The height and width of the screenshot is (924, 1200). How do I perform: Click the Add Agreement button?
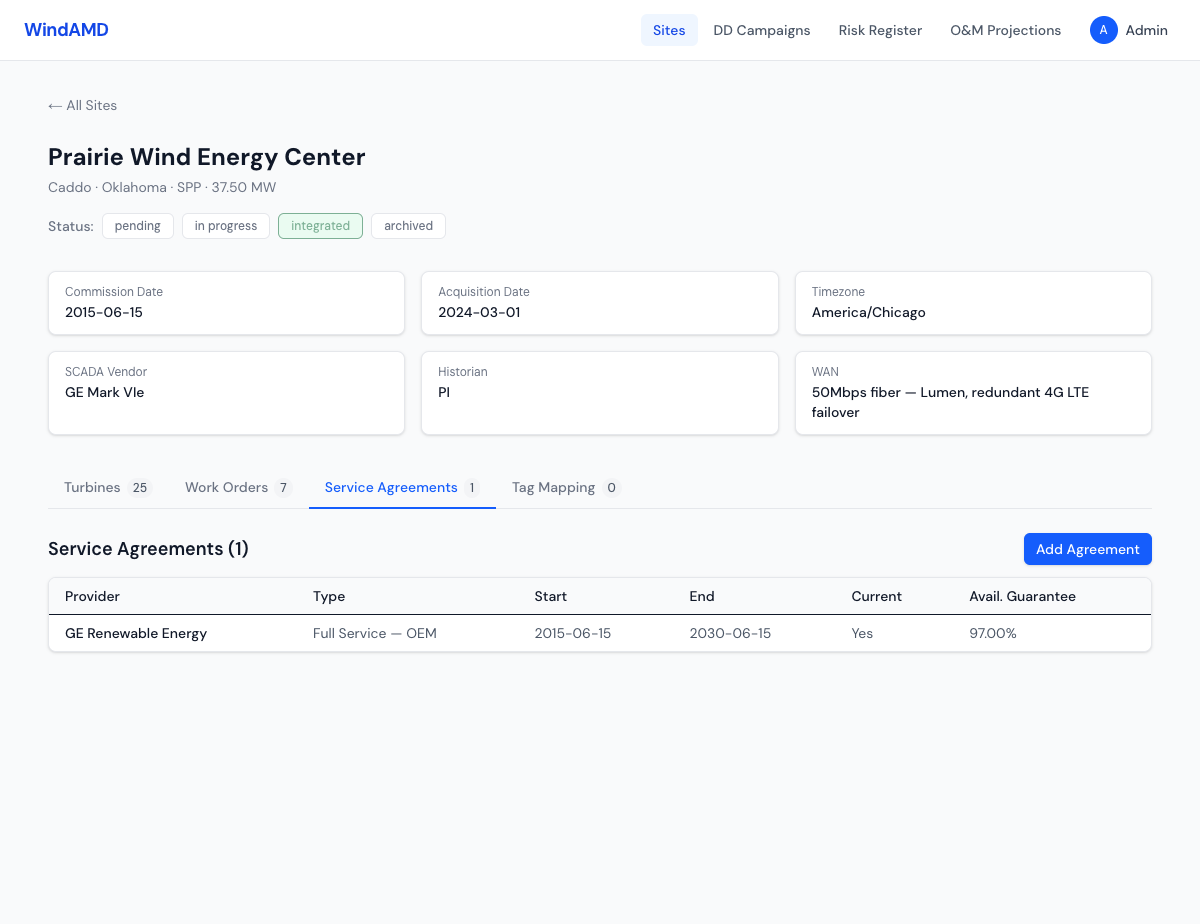[1087, 549]
